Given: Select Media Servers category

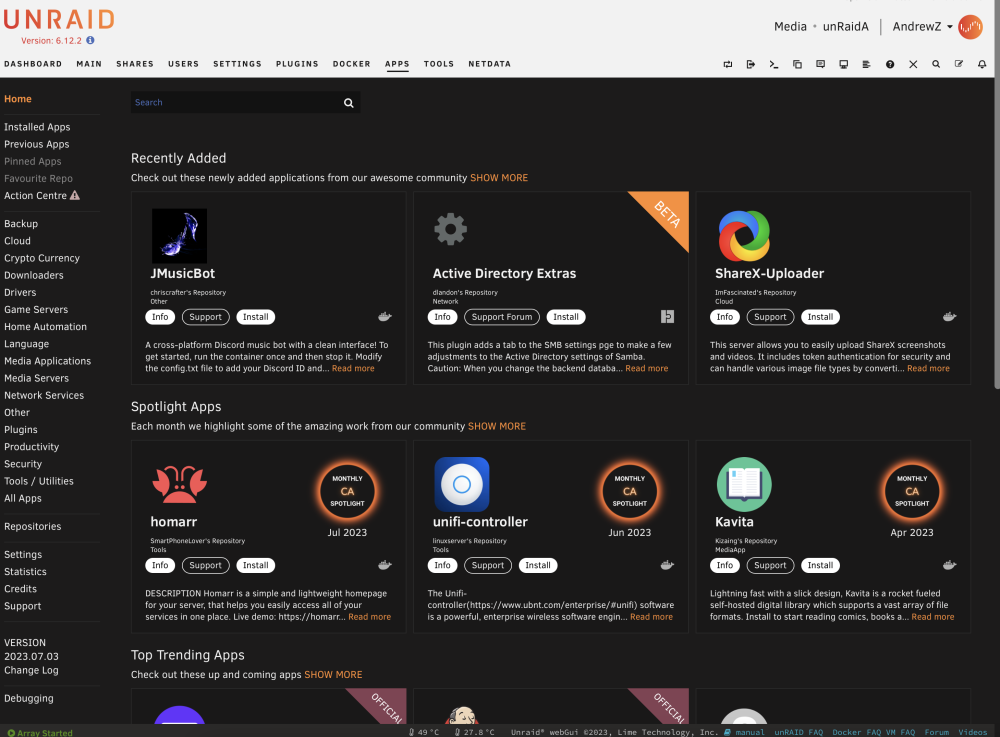Looking at the screenshot, I should tap(36, 378).
